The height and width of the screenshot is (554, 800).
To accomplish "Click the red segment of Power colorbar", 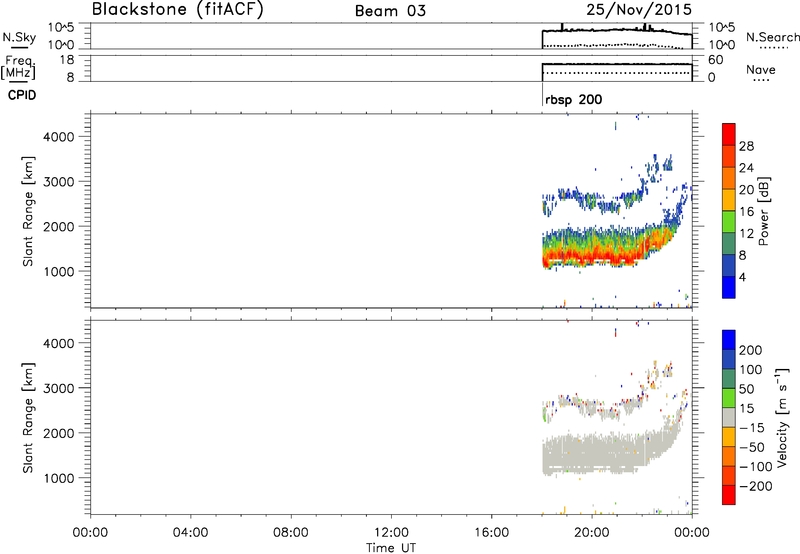I will [729, 134].
